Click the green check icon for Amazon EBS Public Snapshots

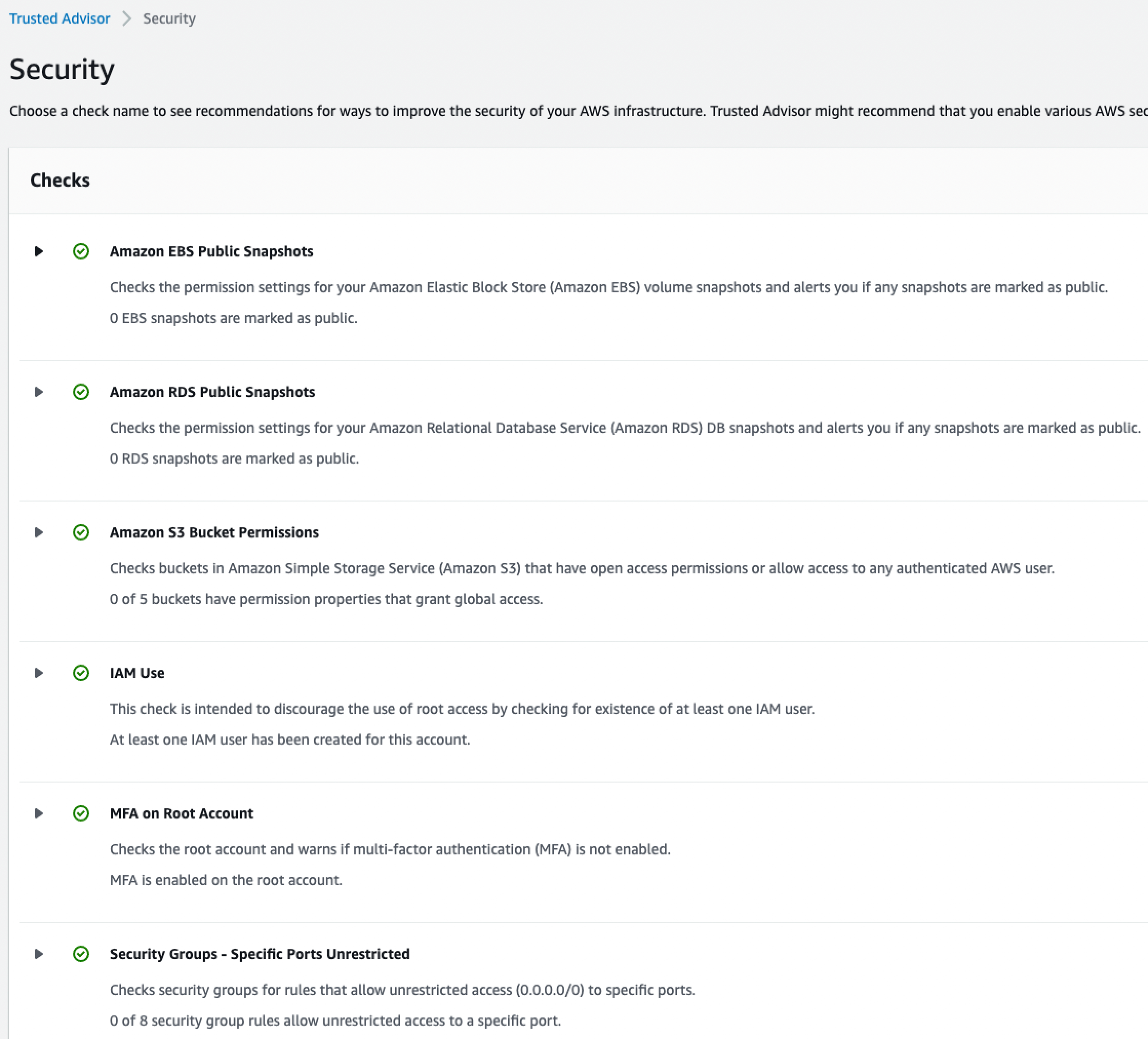81,251
